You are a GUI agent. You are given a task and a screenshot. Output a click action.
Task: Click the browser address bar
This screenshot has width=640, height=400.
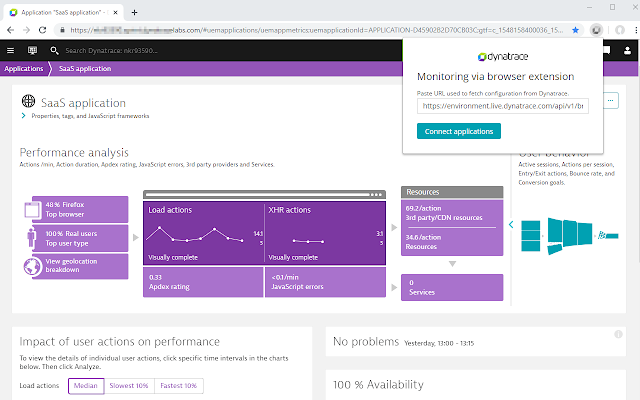coord(316,30)
